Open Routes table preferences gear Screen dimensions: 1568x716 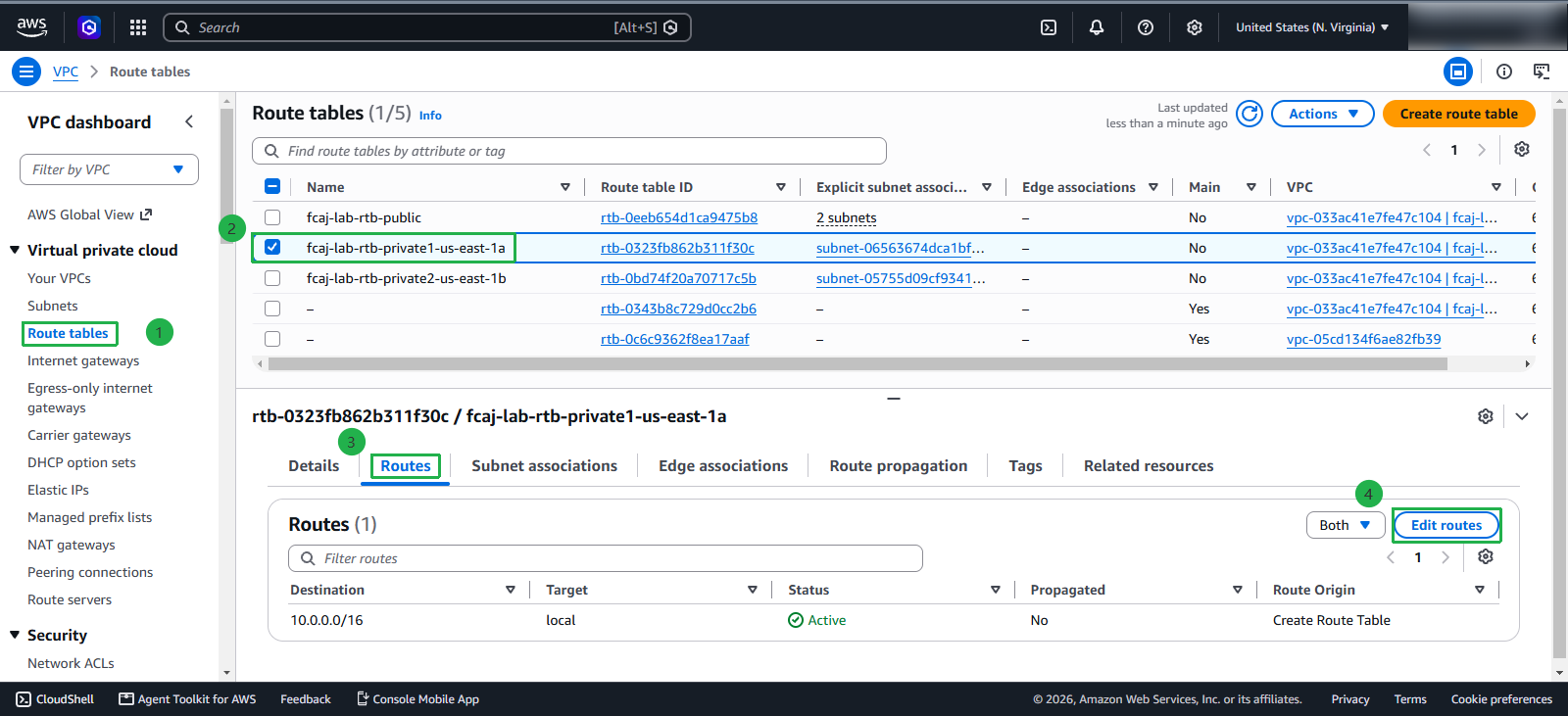[x=1486, y=556]
